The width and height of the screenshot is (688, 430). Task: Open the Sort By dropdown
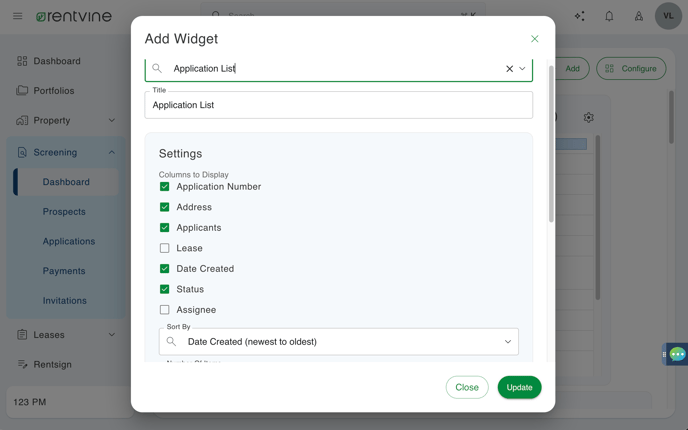tap(338, 342)
